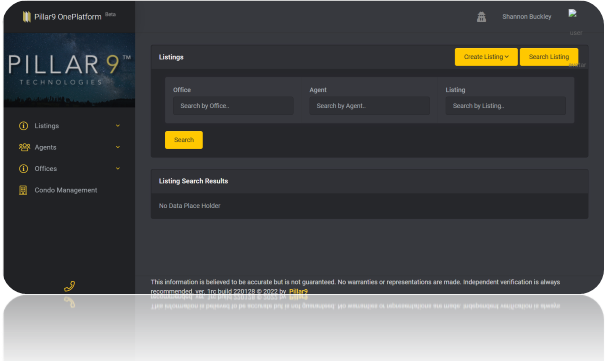605x361 pixels.
Task: Click the 'No Data Place Holder' text
Action: coord(189,206)
